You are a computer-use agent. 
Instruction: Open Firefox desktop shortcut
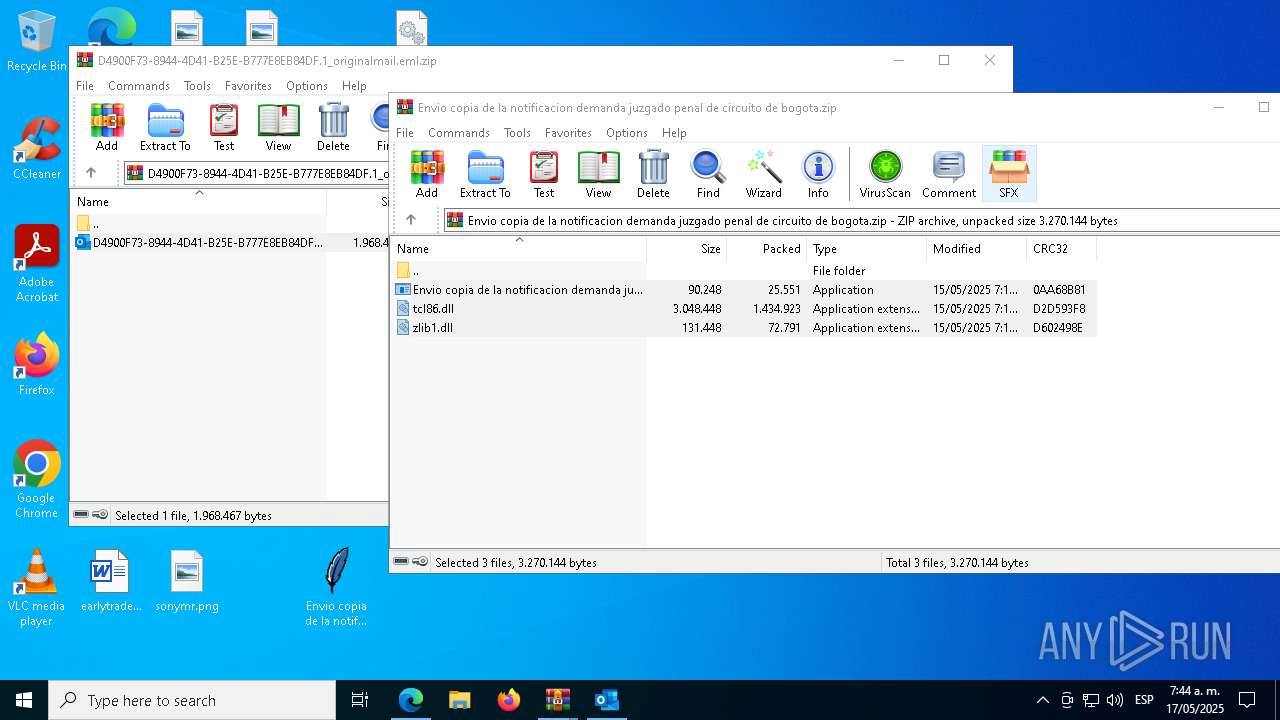(36, 365)
